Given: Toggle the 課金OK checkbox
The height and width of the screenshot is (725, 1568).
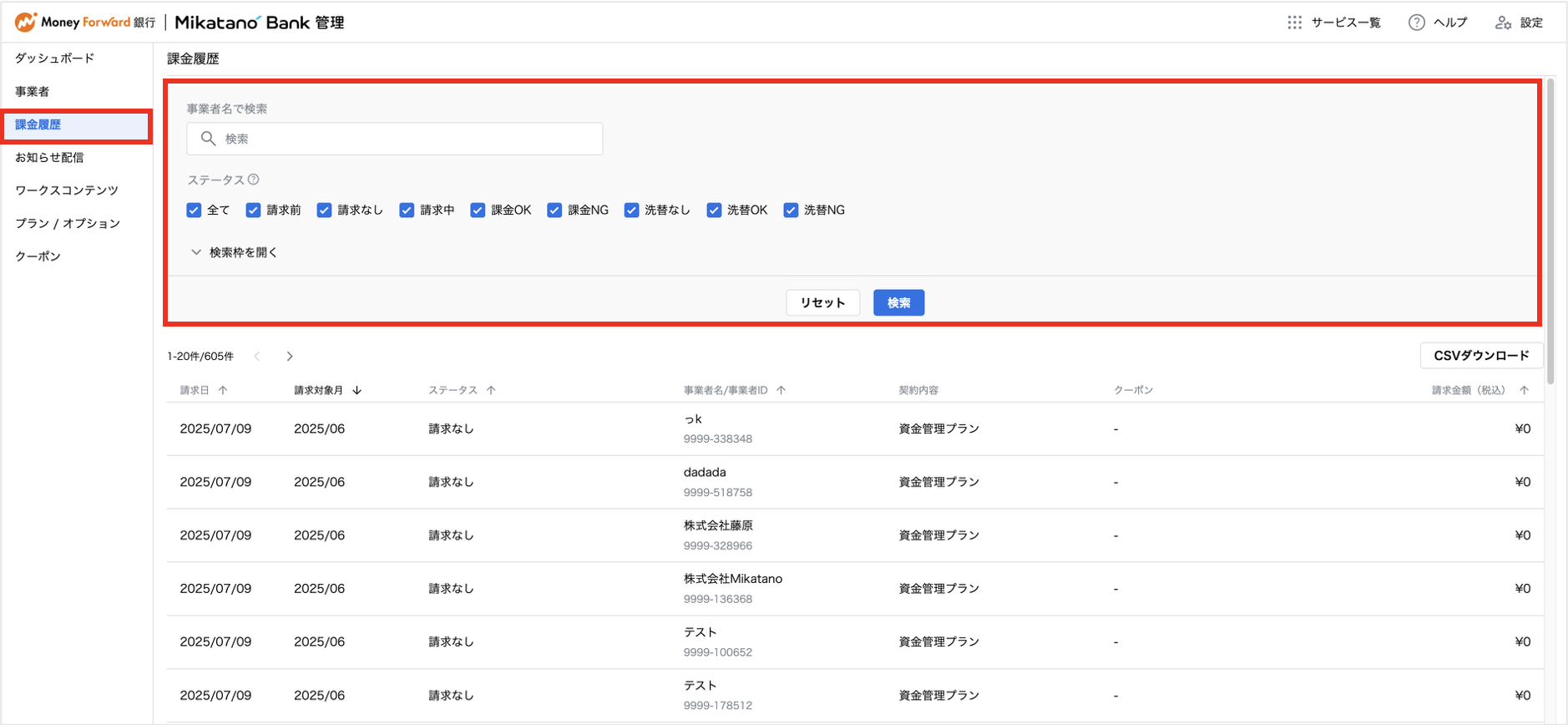Looking at the screenshot, I should pyautogui.click(x=478, y=210).
